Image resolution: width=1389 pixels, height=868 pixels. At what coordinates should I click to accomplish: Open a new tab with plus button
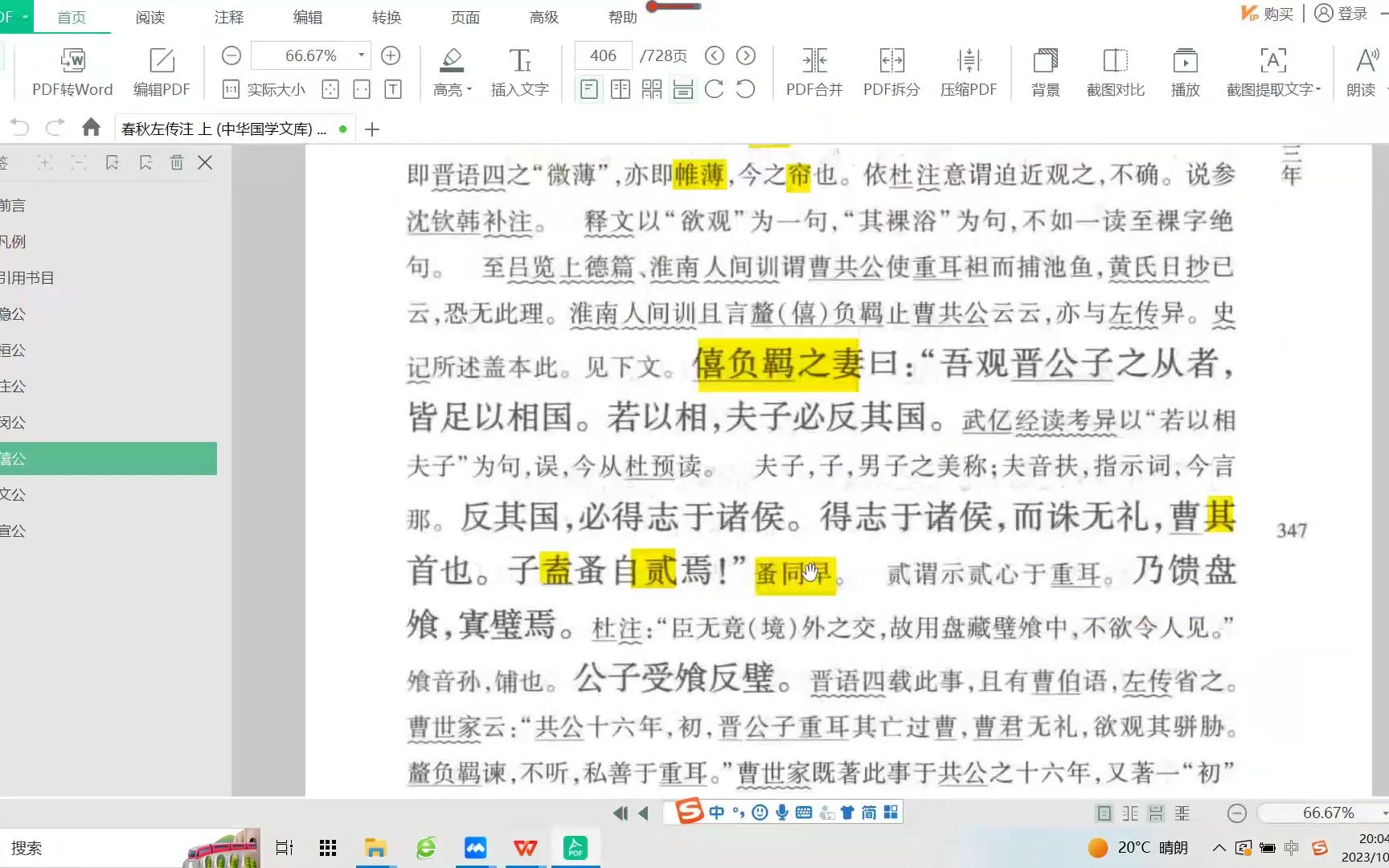372,129
